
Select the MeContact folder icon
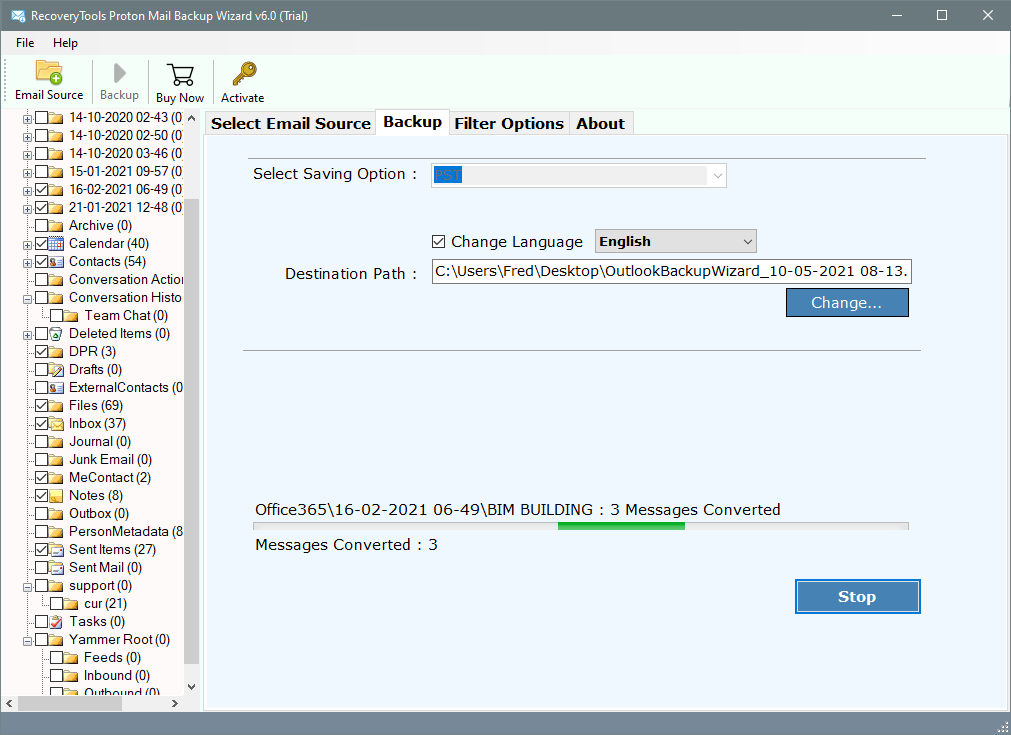56,478
